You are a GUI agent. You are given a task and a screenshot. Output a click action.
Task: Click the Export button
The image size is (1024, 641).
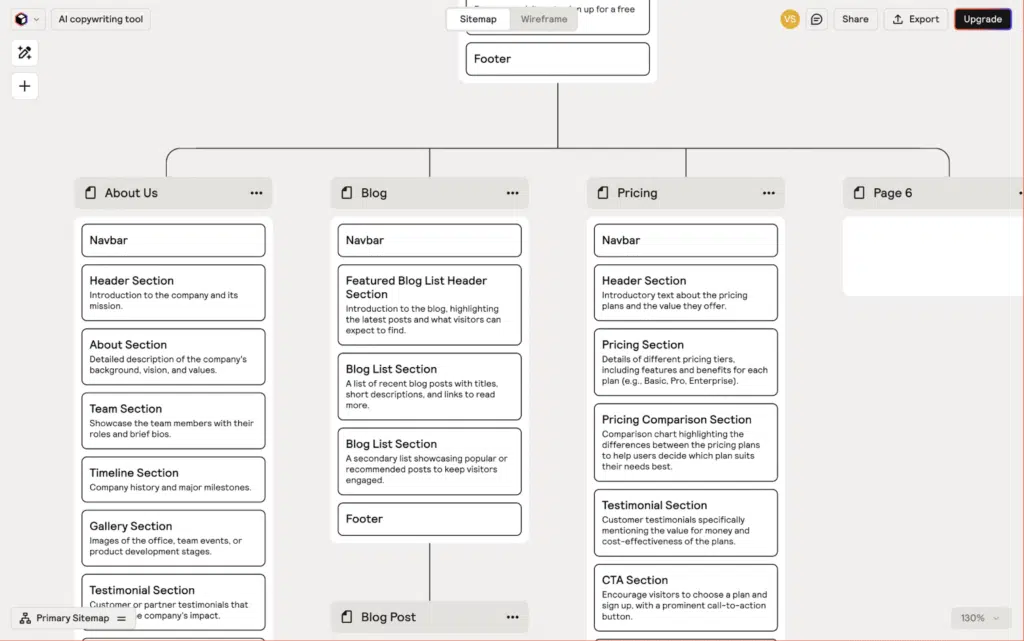pos(916,20)
